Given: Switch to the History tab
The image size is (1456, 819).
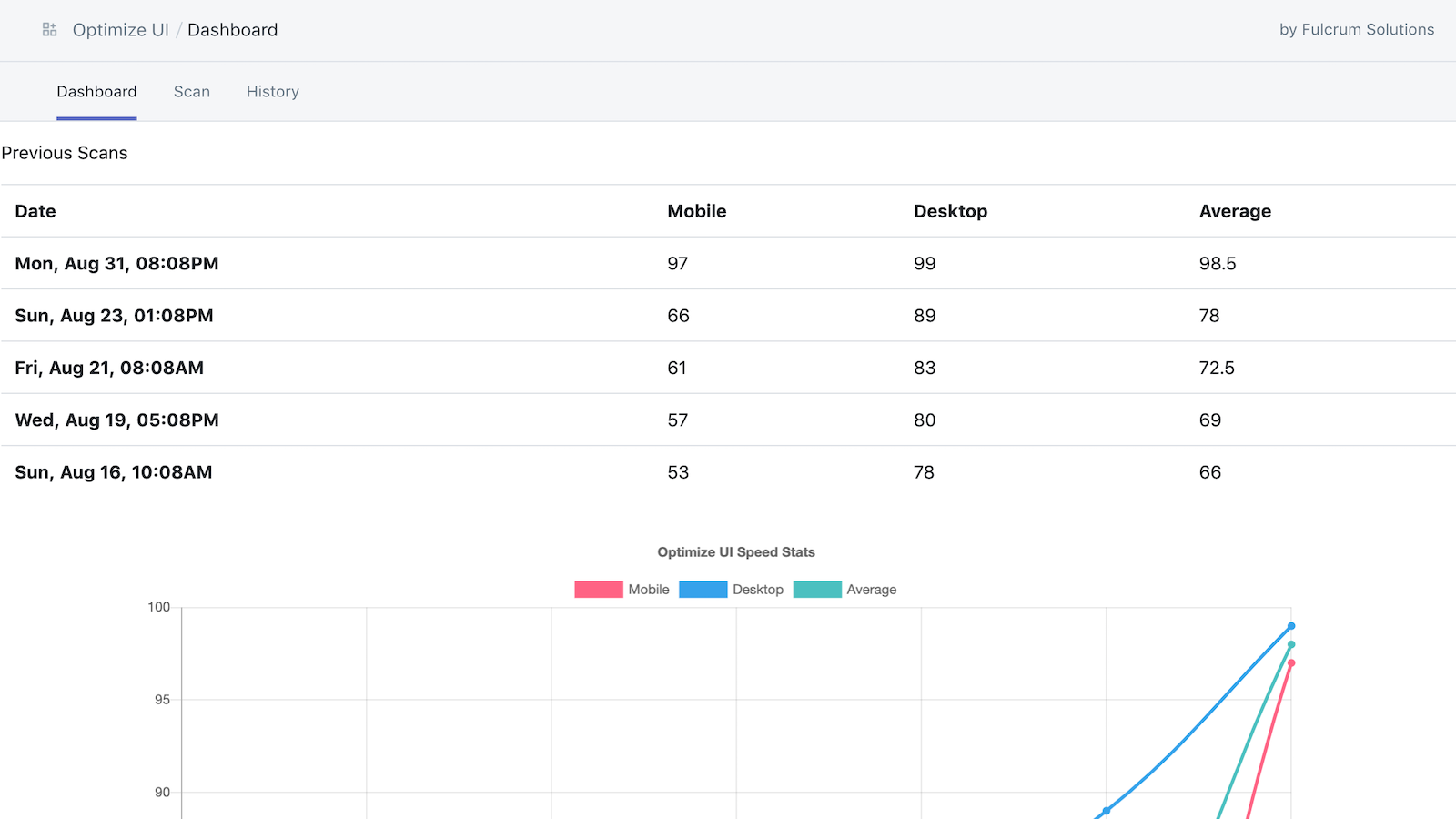Looking at the screenshot, I should (x=272, y=91).
